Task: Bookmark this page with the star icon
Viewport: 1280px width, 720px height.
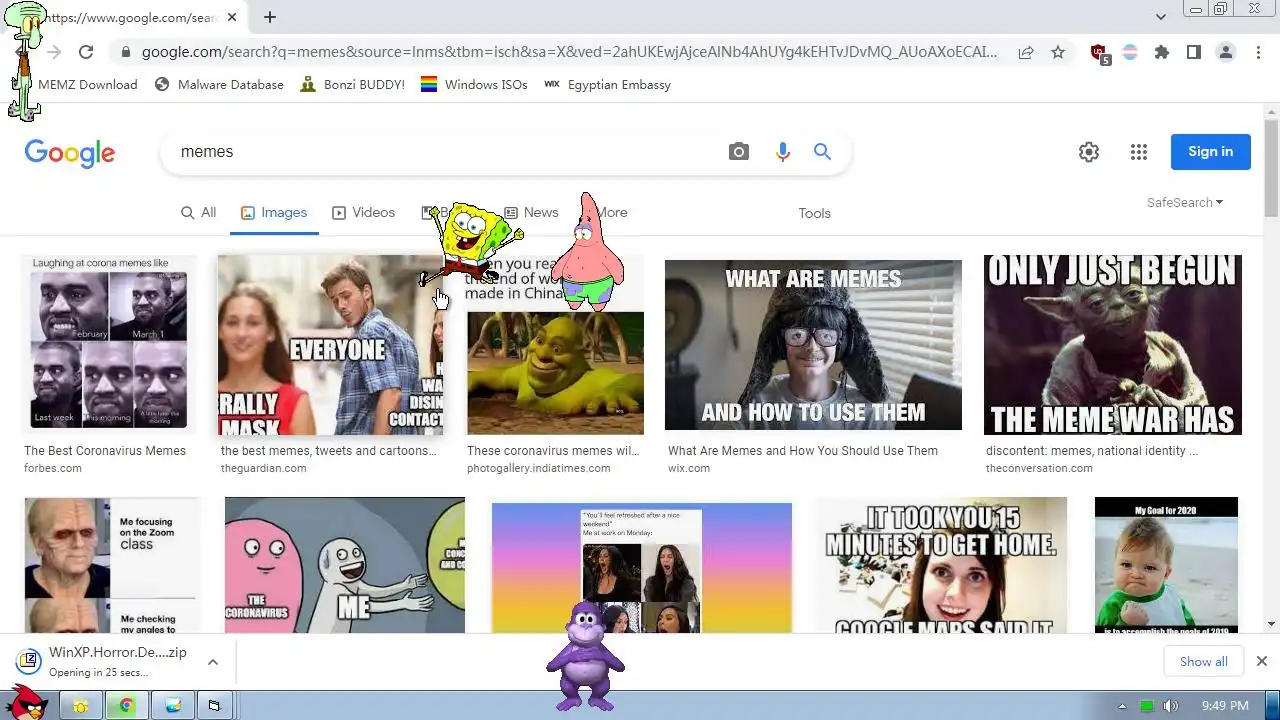Action: pos(1058,52)
